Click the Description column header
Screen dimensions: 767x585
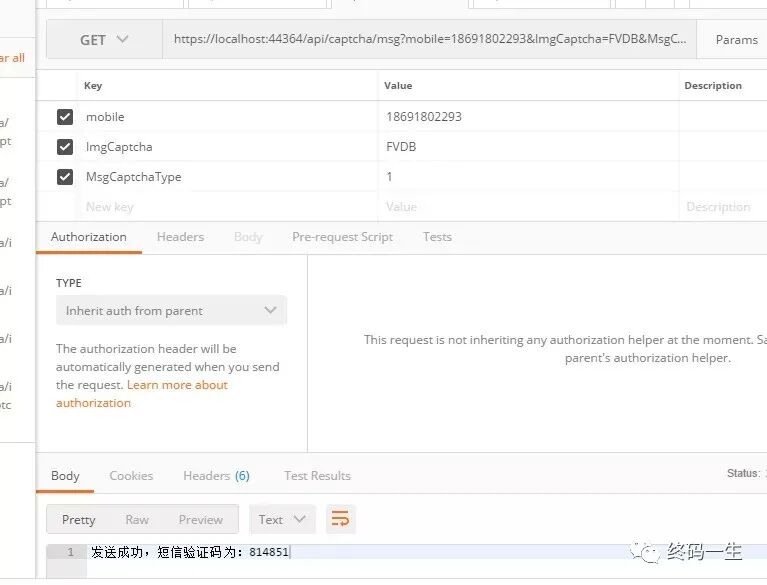tap(713, 86)
